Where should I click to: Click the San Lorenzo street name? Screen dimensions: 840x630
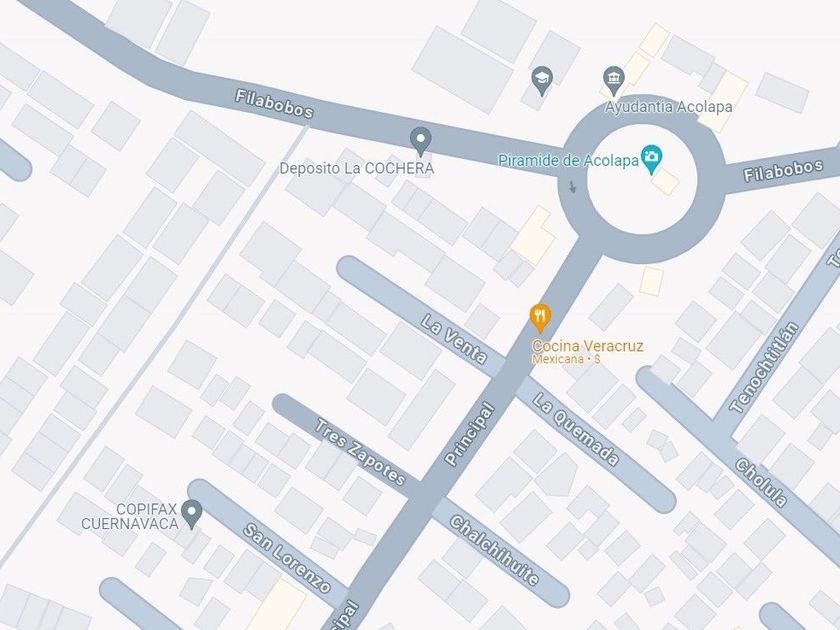pos(287,558)
